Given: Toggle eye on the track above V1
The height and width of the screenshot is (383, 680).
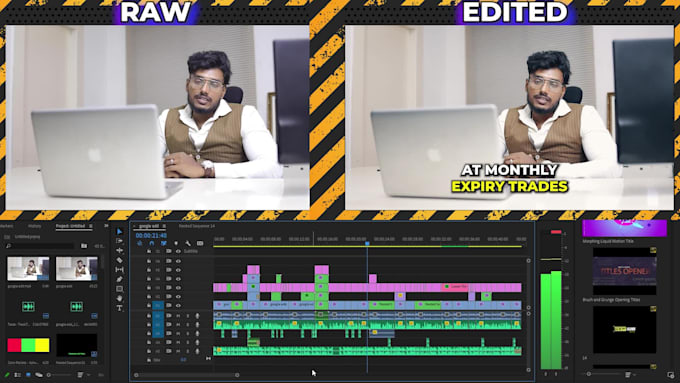Looking at the screenshot, I should pyautogui.click(x=178, y=297).
